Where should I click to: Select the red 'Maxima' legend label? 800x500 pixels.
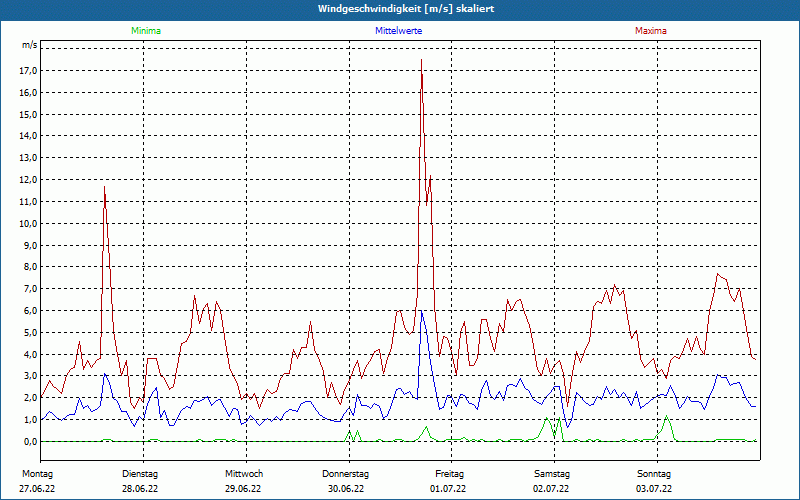(x=651, y=31)
